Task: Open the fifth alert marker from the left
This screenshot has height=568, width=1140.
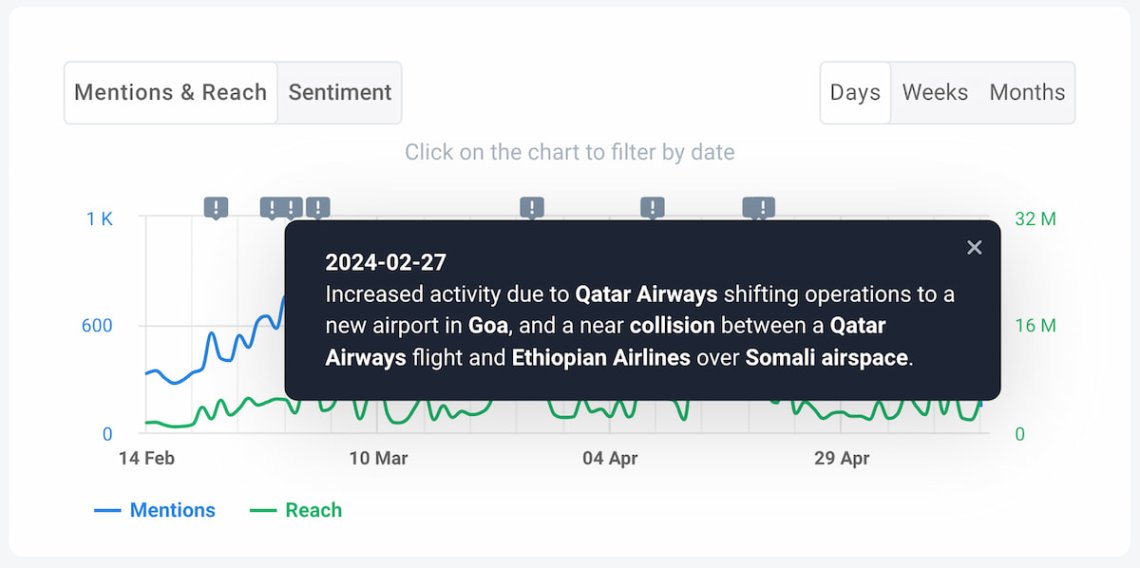Action: click(x=532, y=207)
